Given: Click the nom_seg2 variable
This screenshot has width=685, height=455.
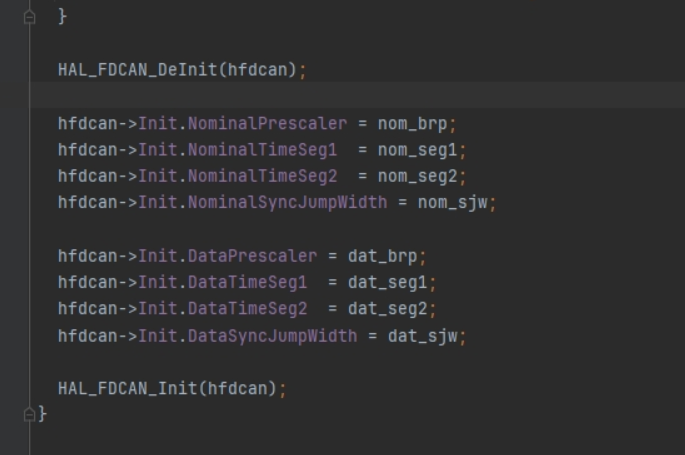Looking at the screenshot, I should [x=417, y=177].
